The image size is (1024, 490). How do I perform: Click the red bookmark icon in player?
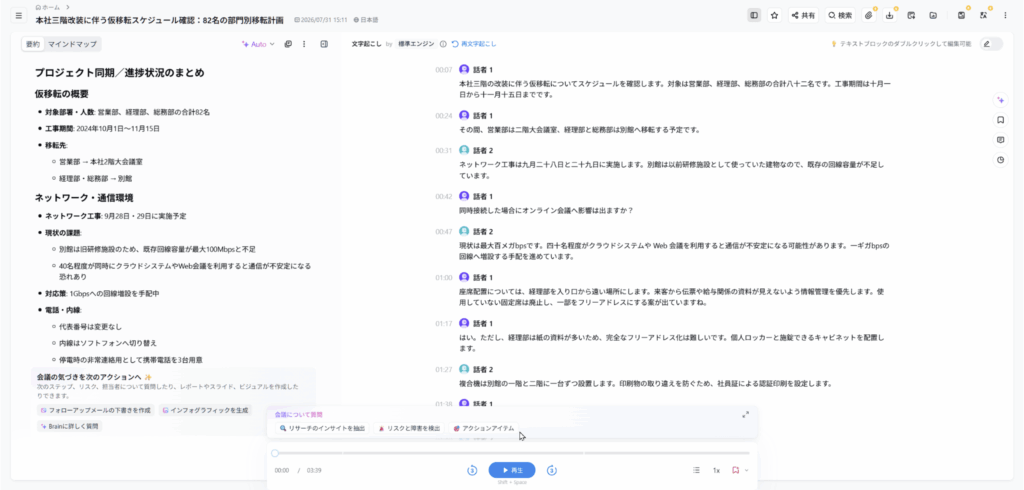(x=735, y=470)
